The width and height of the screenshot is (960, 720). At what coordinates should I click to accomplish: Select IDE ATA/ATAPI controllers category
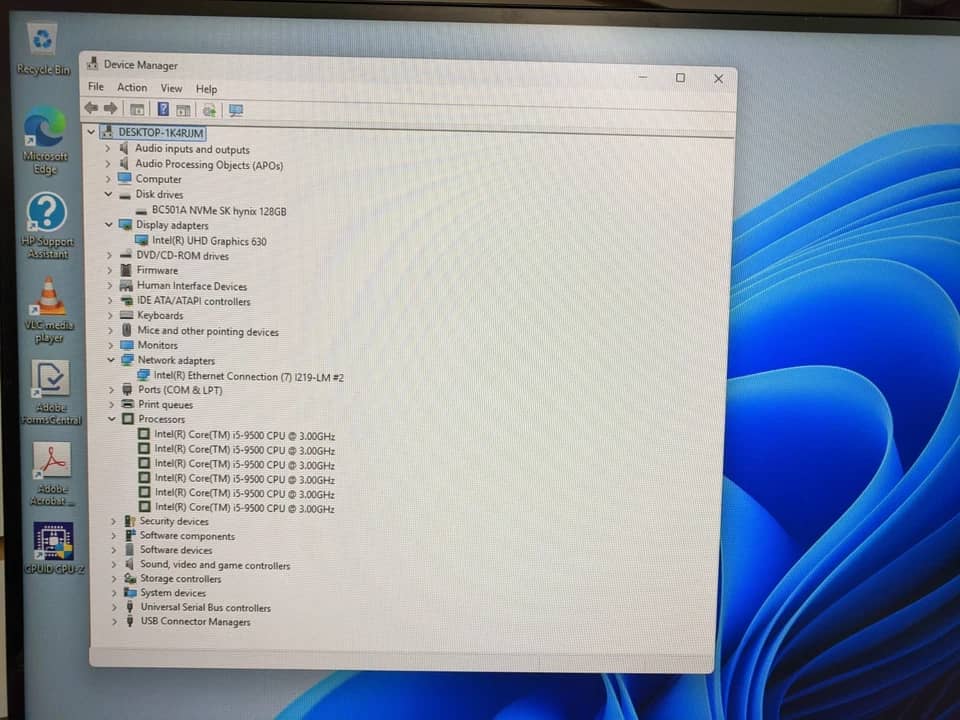193,301
